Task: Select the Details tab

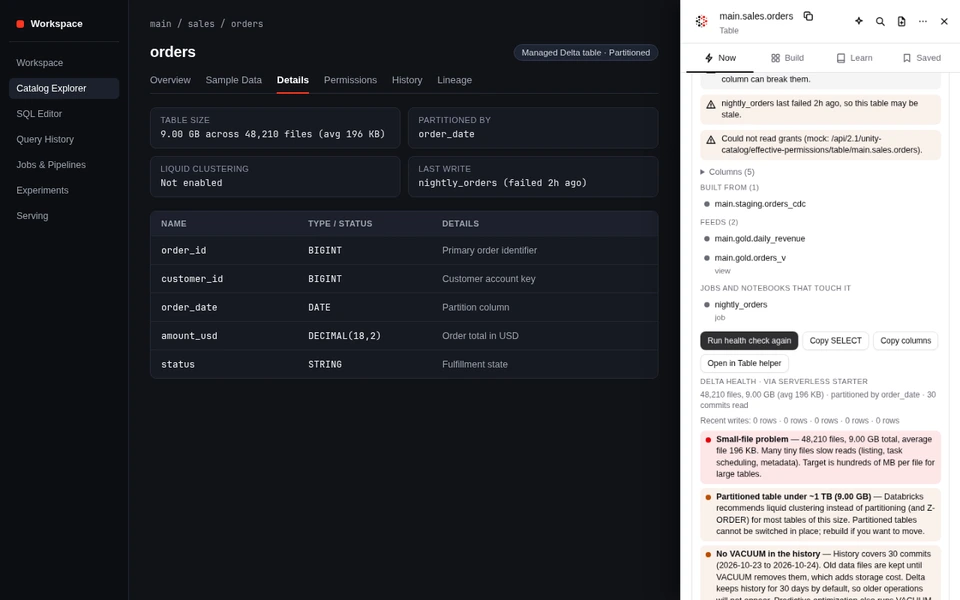Action: point(293,80)
